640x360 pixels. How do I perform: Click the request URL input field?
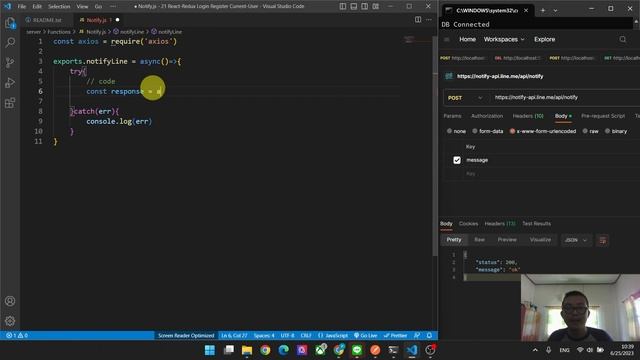click(x=565, y=98)
